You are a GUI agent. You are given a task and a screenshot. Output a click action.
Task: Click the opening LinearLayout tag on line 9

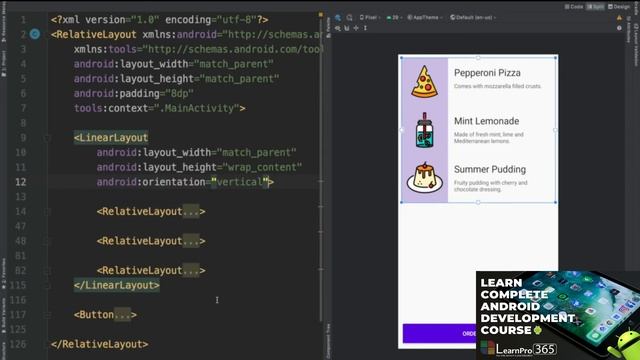111,138
